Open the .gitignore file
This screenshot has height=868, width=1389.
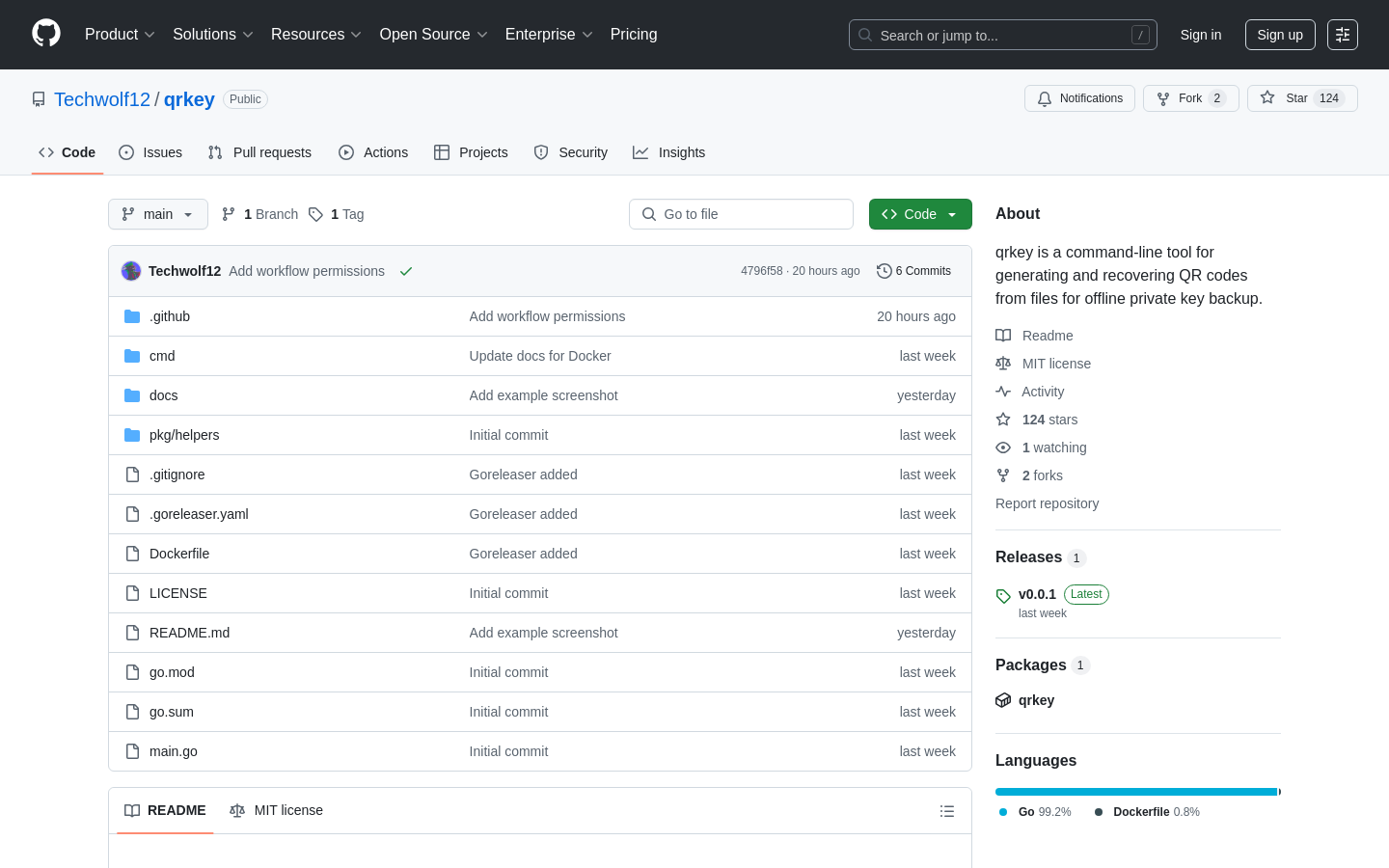tap(177, 475)
